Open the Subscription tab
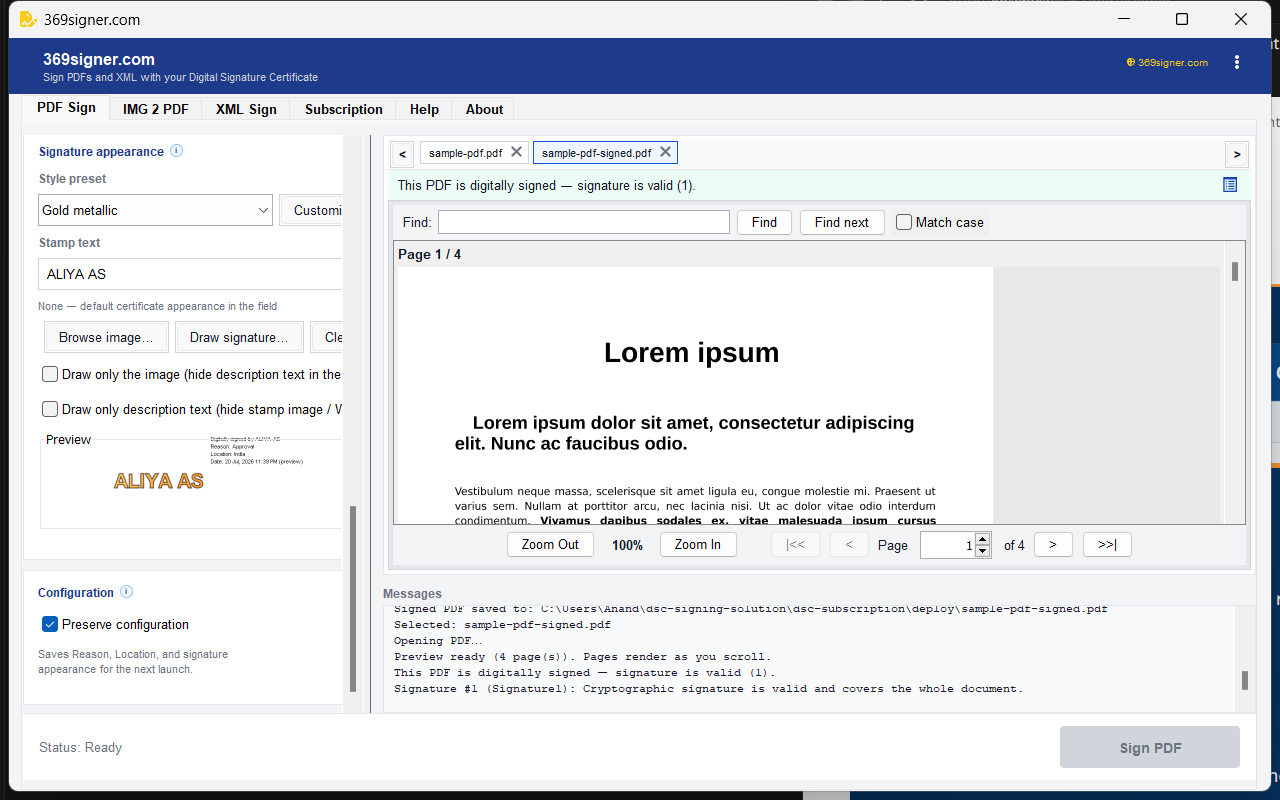 coord(344,109)
